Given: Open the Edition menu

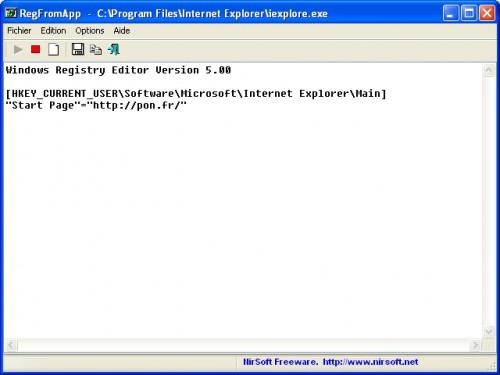Looking at the screenshot, I should (x=53, y=31).
